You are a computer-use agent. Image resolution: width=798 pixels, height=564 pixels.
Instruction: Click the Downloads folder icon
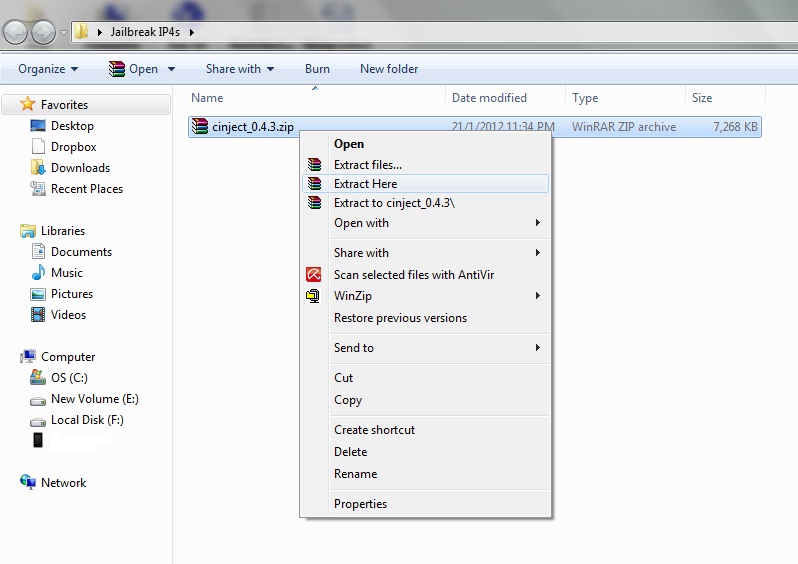pyautogui.click(x=38, y=167)
